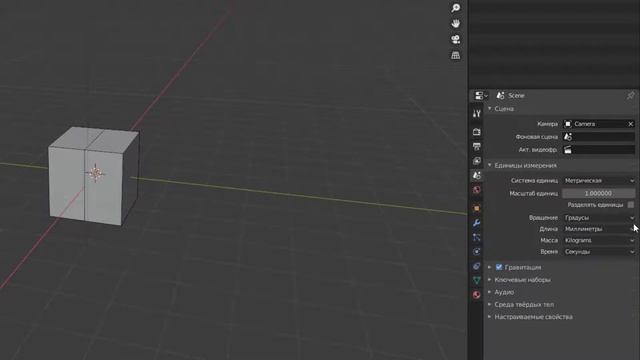Click the scene icon in Фоновая сцена field
This screenshot has height=360, width=640.
(x=568, y=137)
